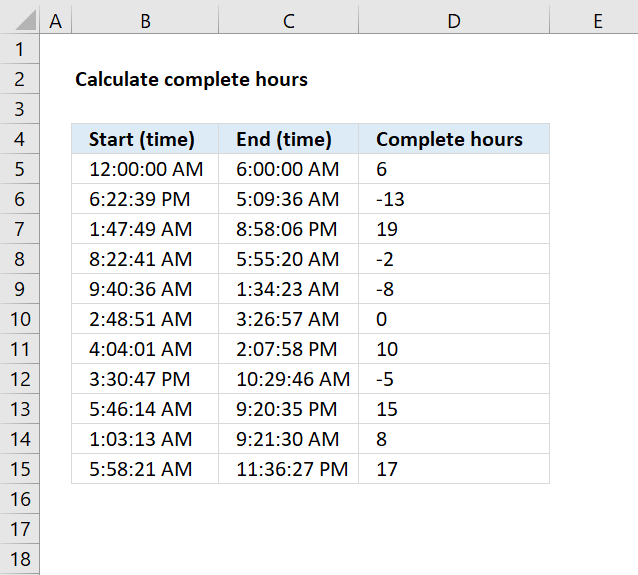Select column E header
The height and width of the screenshot is (575, 638).
594,20
